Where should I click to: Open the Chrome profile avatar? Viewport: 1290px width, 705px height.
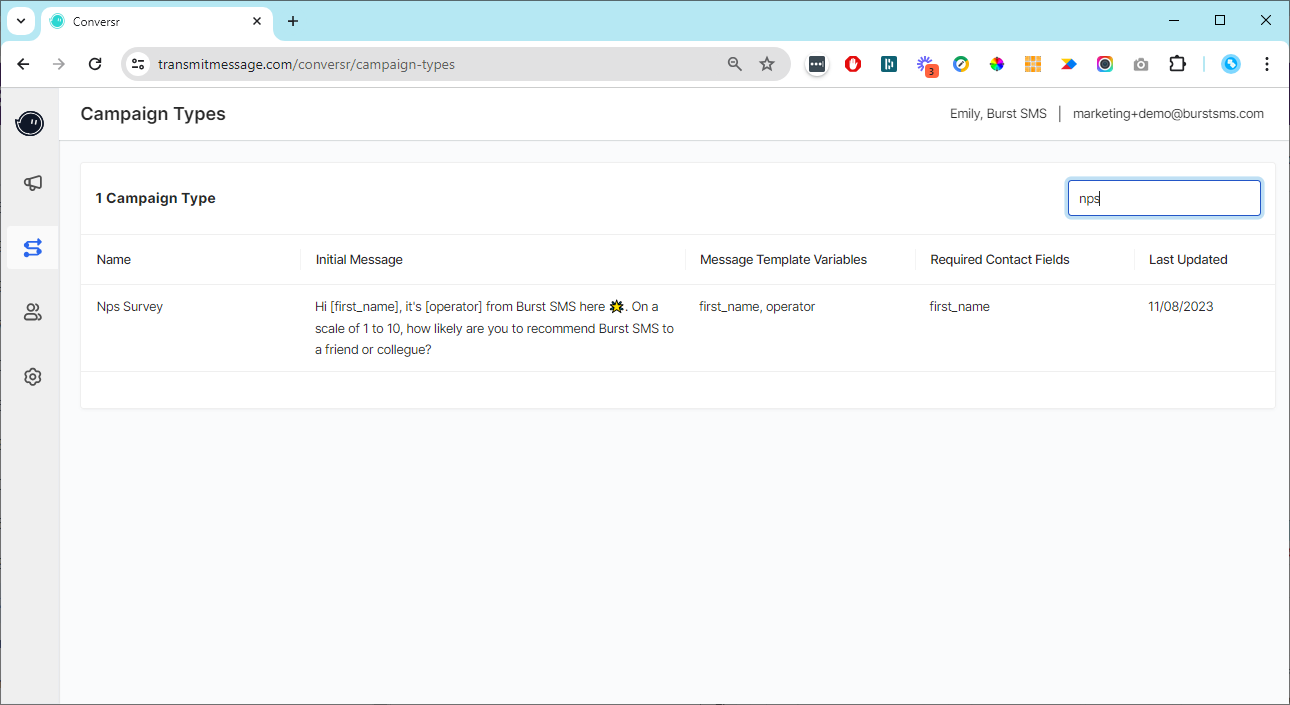click(x=1231, y=64)
